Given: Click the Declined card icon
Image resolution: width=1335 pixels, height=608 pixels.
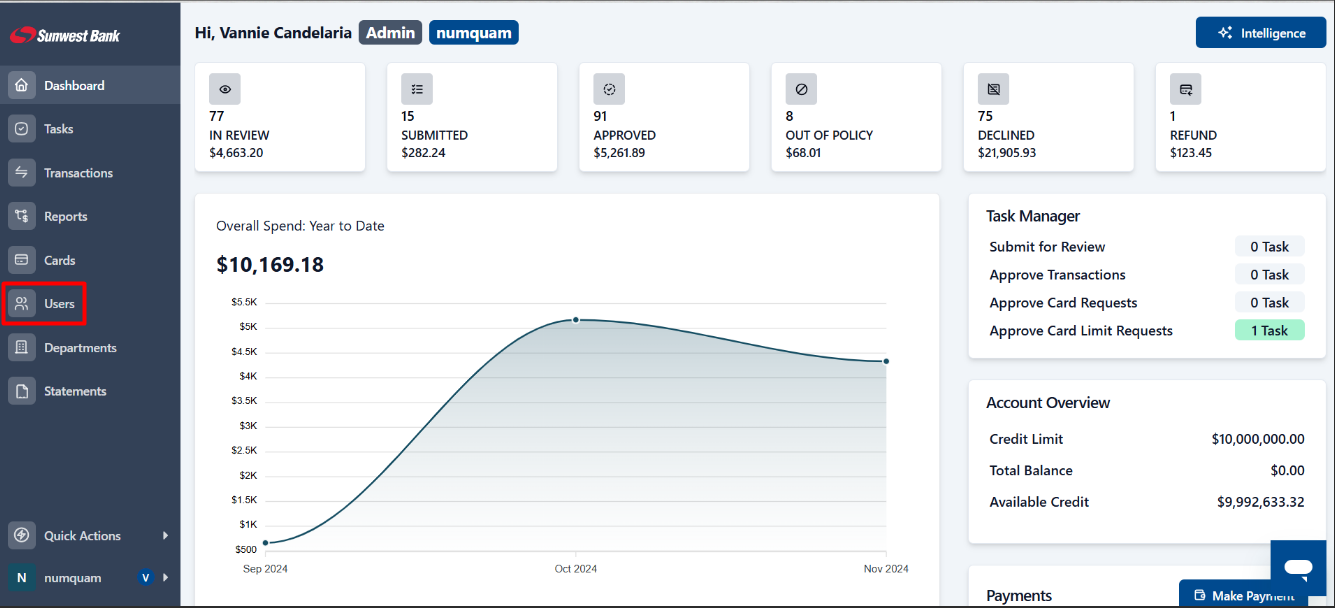Looking at the screenshot, I should point(993,89).
